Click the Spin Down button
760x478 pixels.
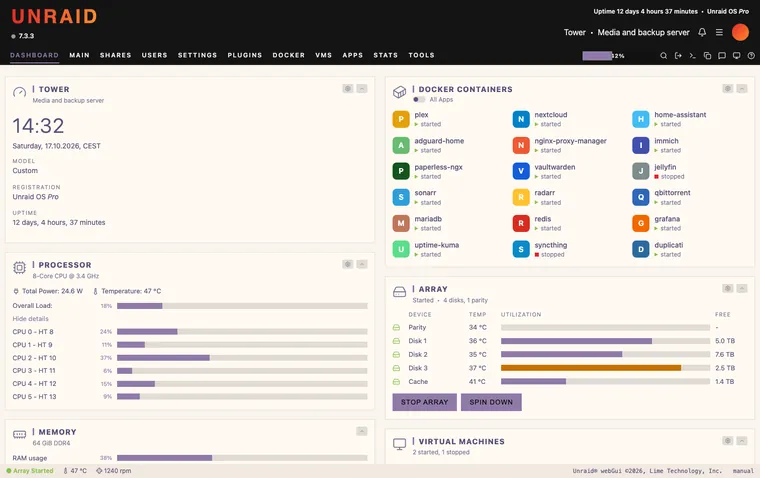[491, 402]
